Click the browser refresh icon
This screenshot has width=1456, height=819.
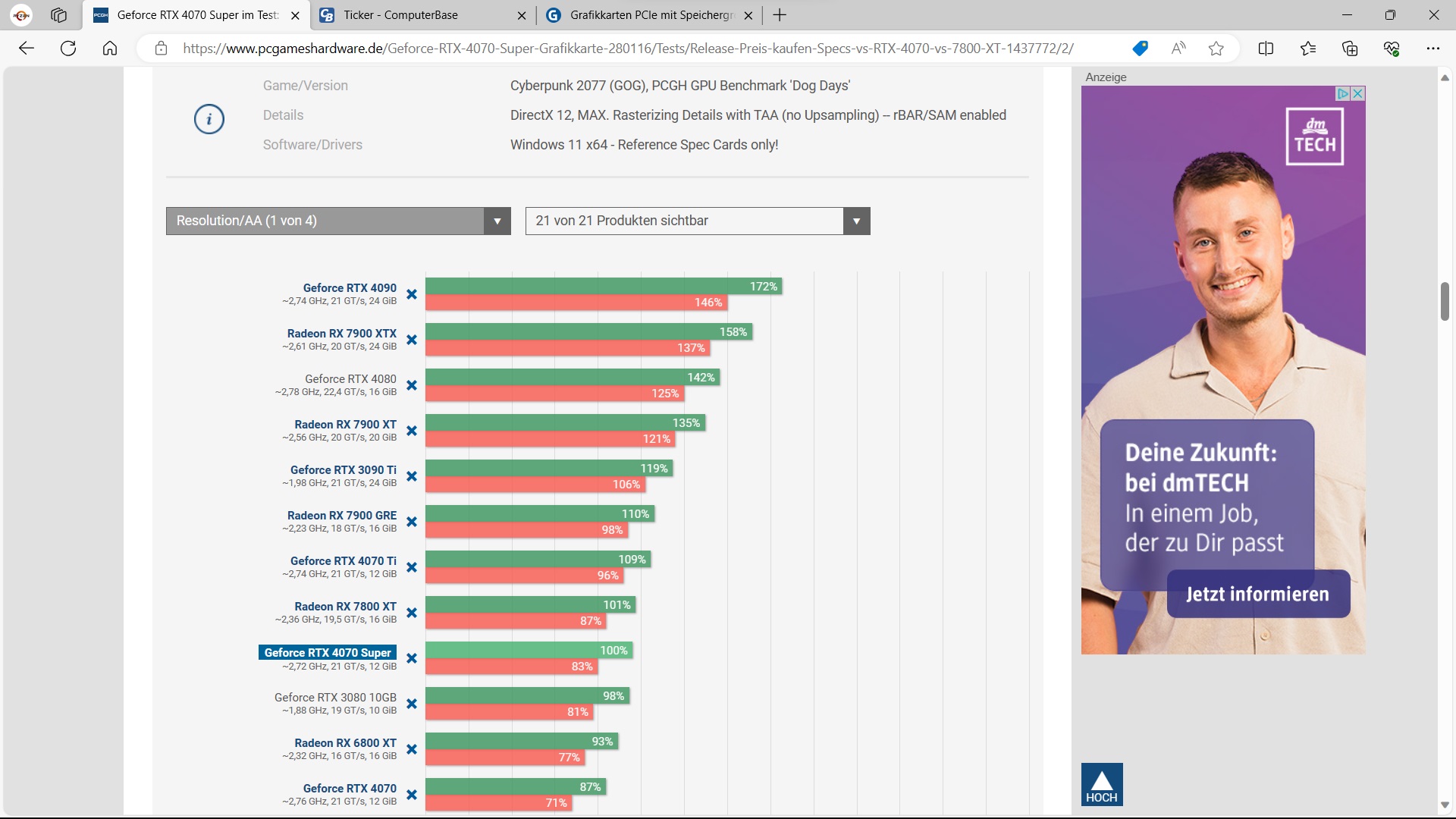click(x=68, y=49)
